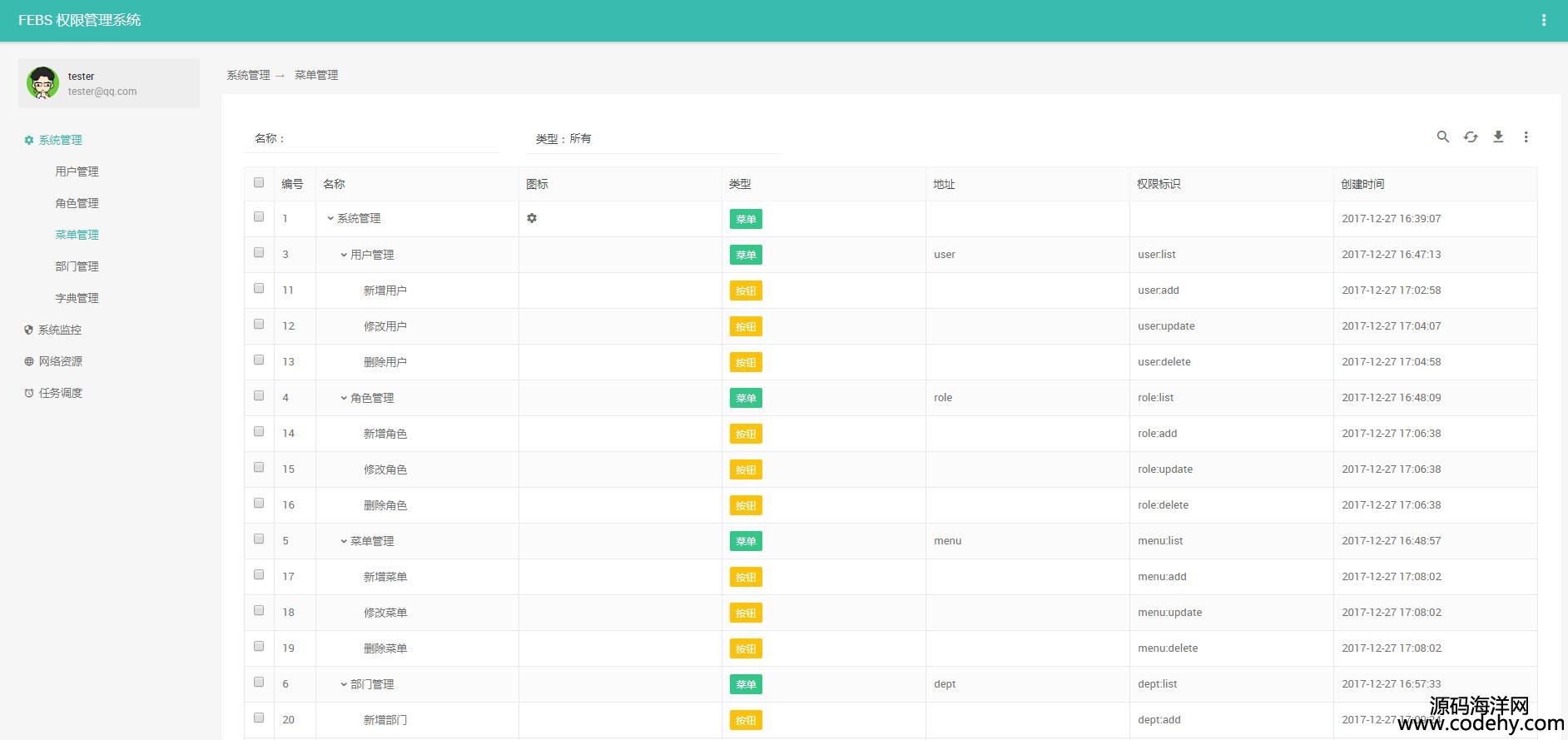Click the 系统监控 shield icon
1568x740 pixels.
coord(29,330)
